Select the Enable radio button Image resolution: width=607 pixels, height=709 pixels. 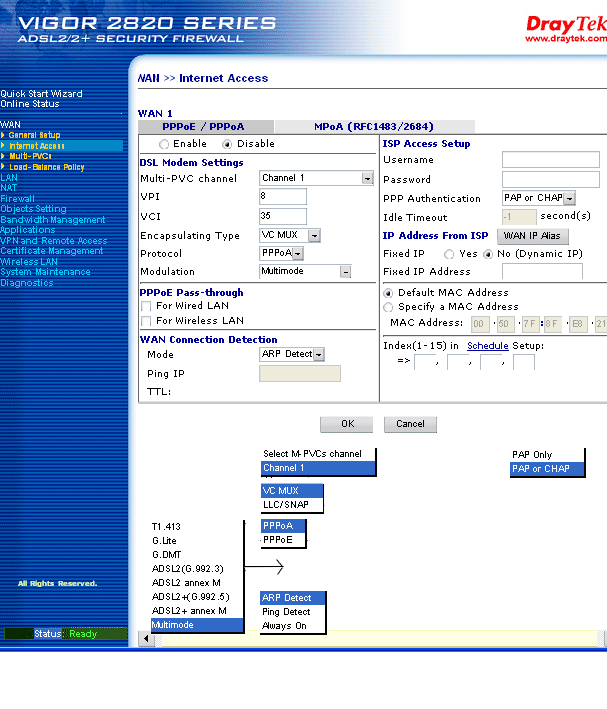coord(164,144)
